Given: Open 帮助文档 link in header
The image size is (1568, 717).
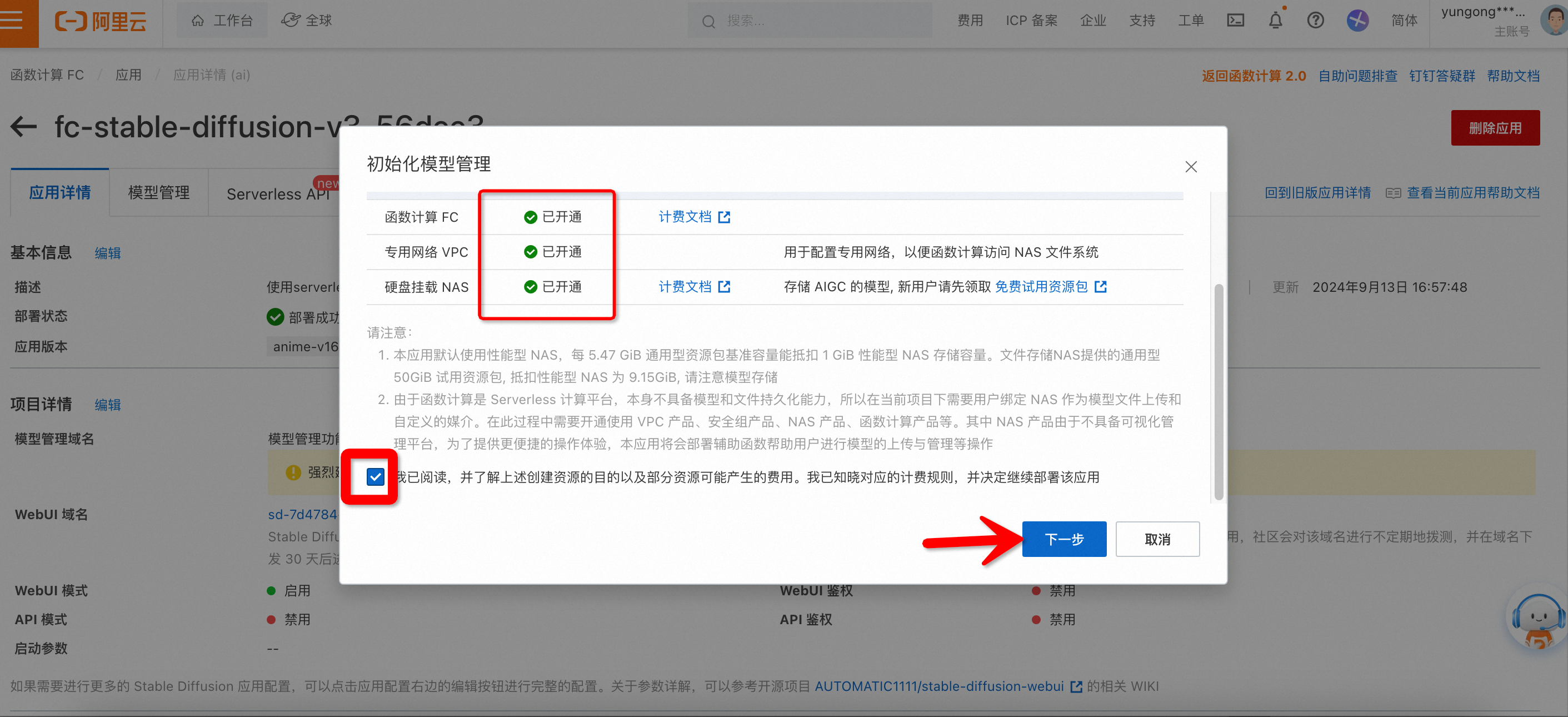Looking at the screenshot, I should point(1513,76).
